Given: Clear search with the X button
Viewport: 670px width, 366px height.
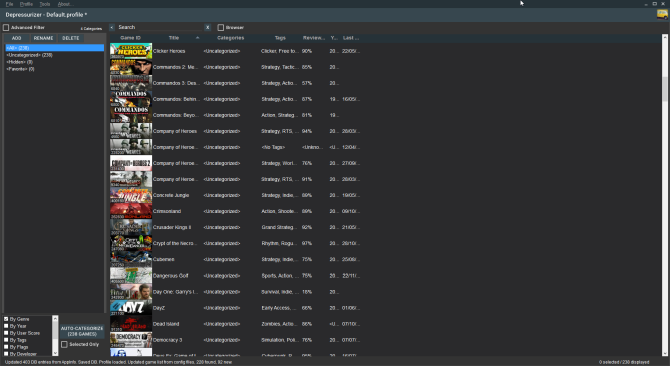Looking at the screenshot, I should 207,27.
